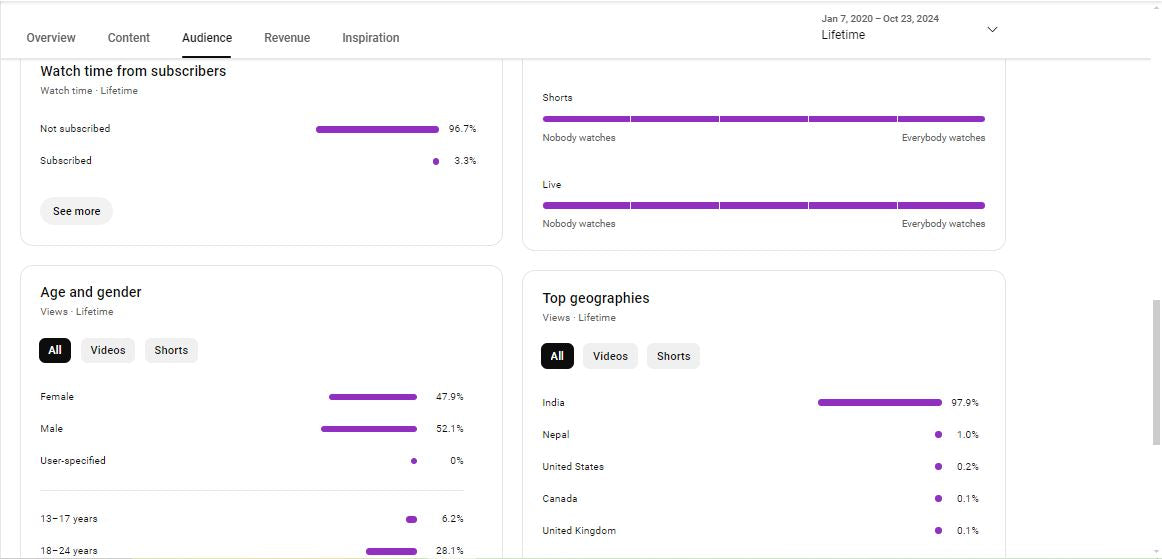Click the Not subscribed watch time bar
The height and width of the screenshot is (559, 1162).
(377, 129)
